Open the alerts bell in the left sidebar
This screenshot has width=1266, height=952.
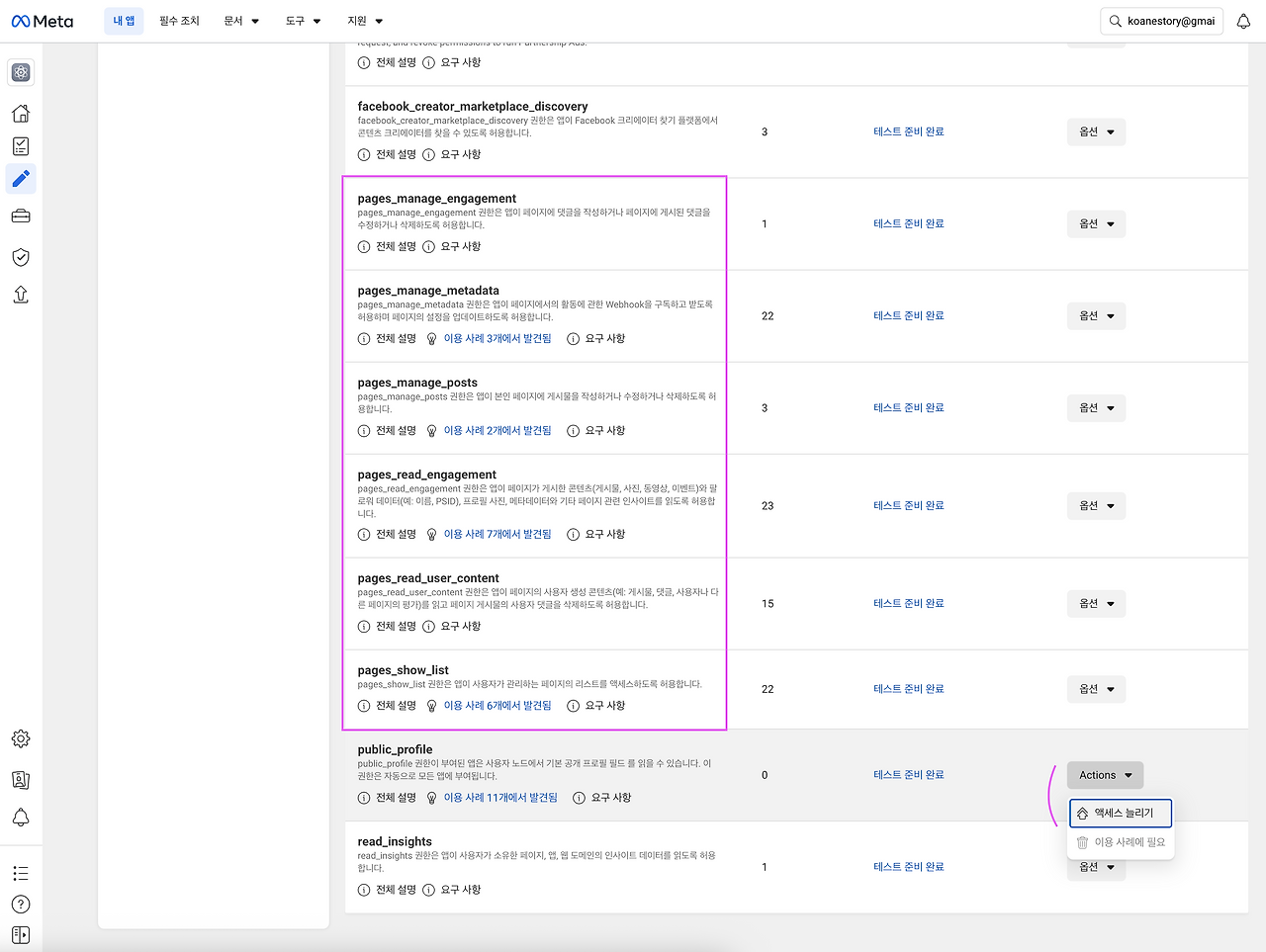(21, 818)
